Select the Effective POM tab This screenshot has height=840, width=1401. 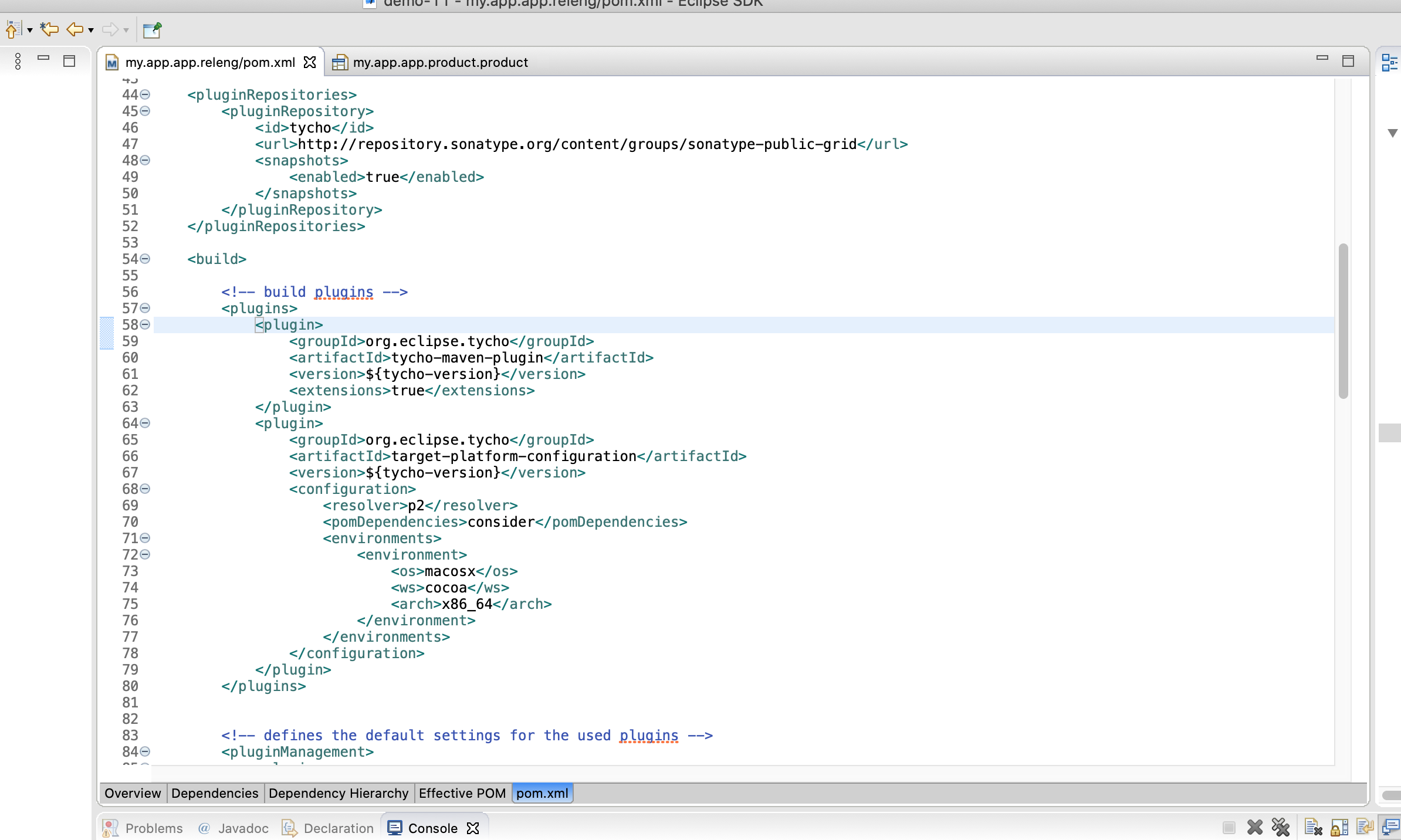[x=462, y=793]
